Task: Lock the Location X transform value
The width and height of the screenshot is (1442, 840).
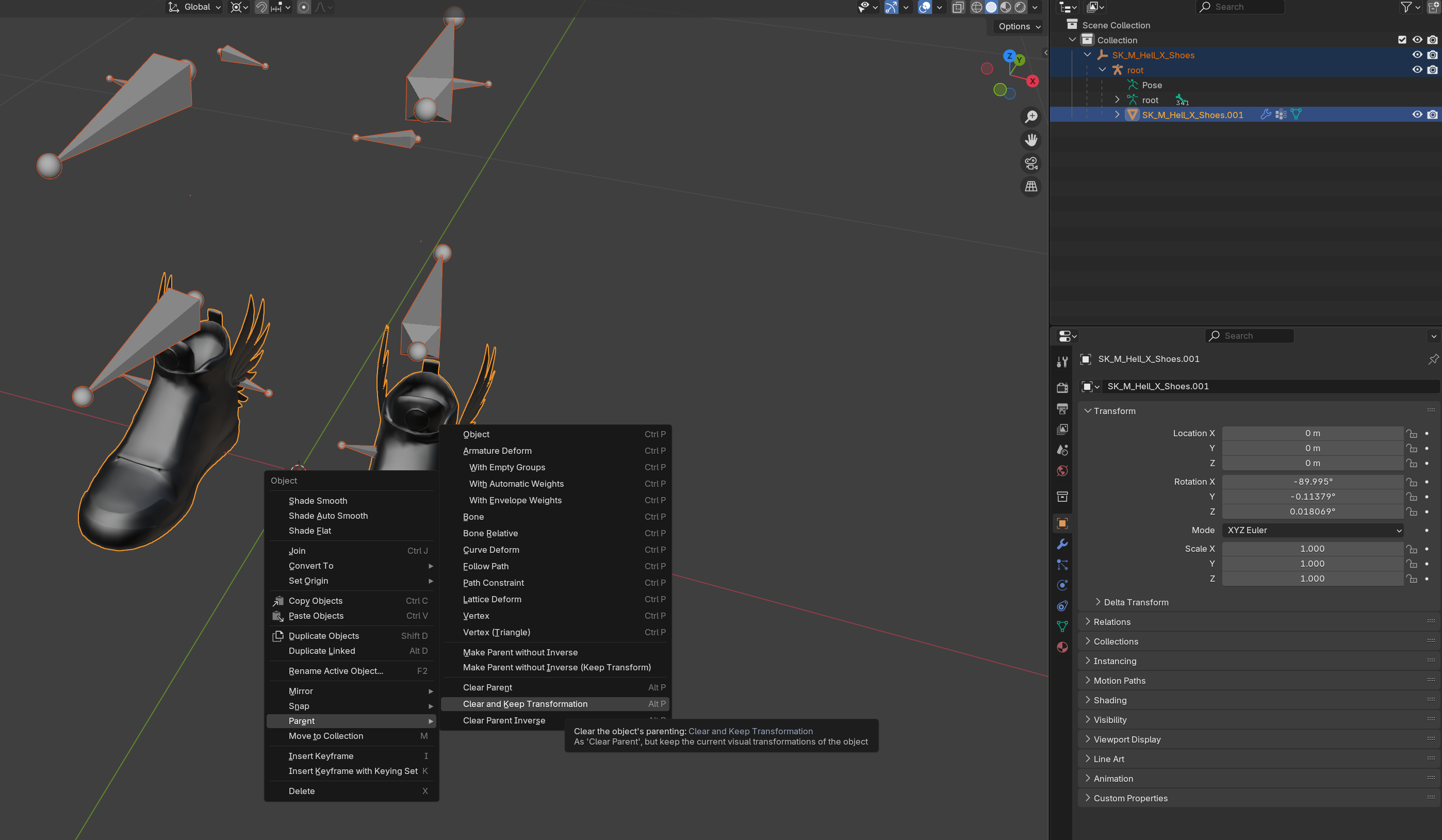Action: click(x=1412, y=434)
